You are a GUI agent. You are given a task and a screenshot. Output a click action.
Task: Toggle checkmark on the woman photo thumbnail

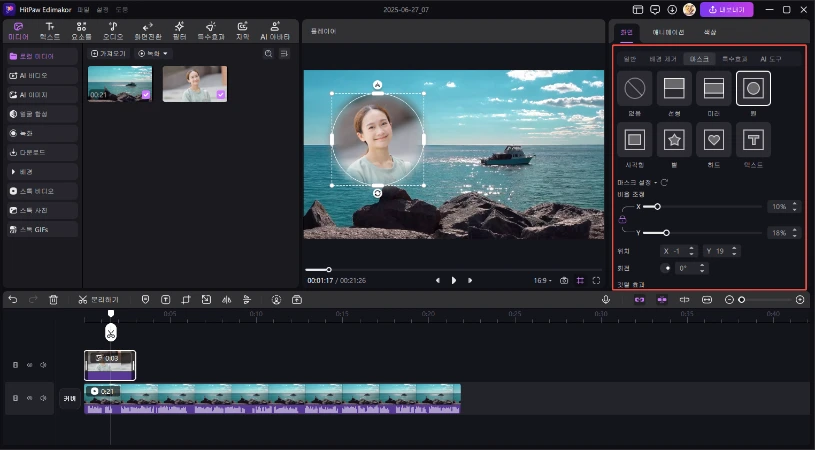pos(221,95)
